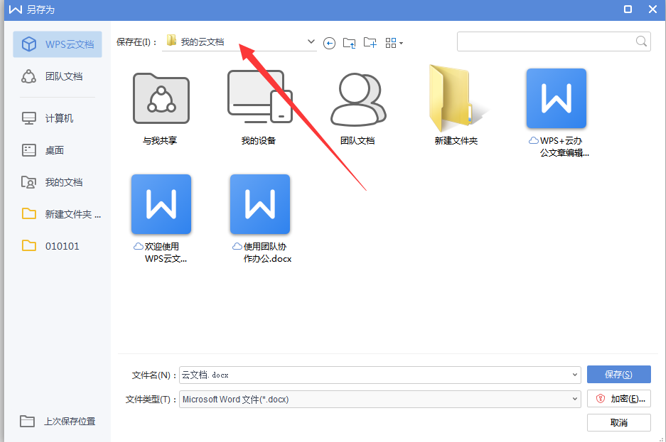Viewport: 666px width, 442px height.
Task: Open the view mode options icon
Action: coord(393,43)
